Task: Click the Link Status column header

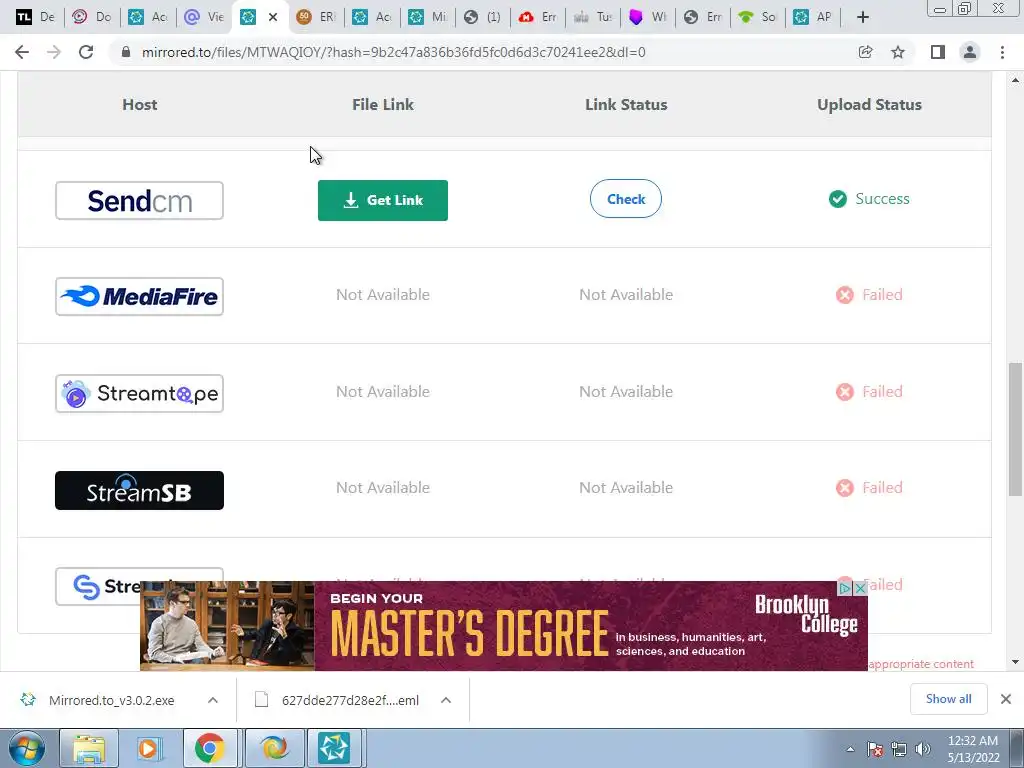Action: [x=626, y=104]
